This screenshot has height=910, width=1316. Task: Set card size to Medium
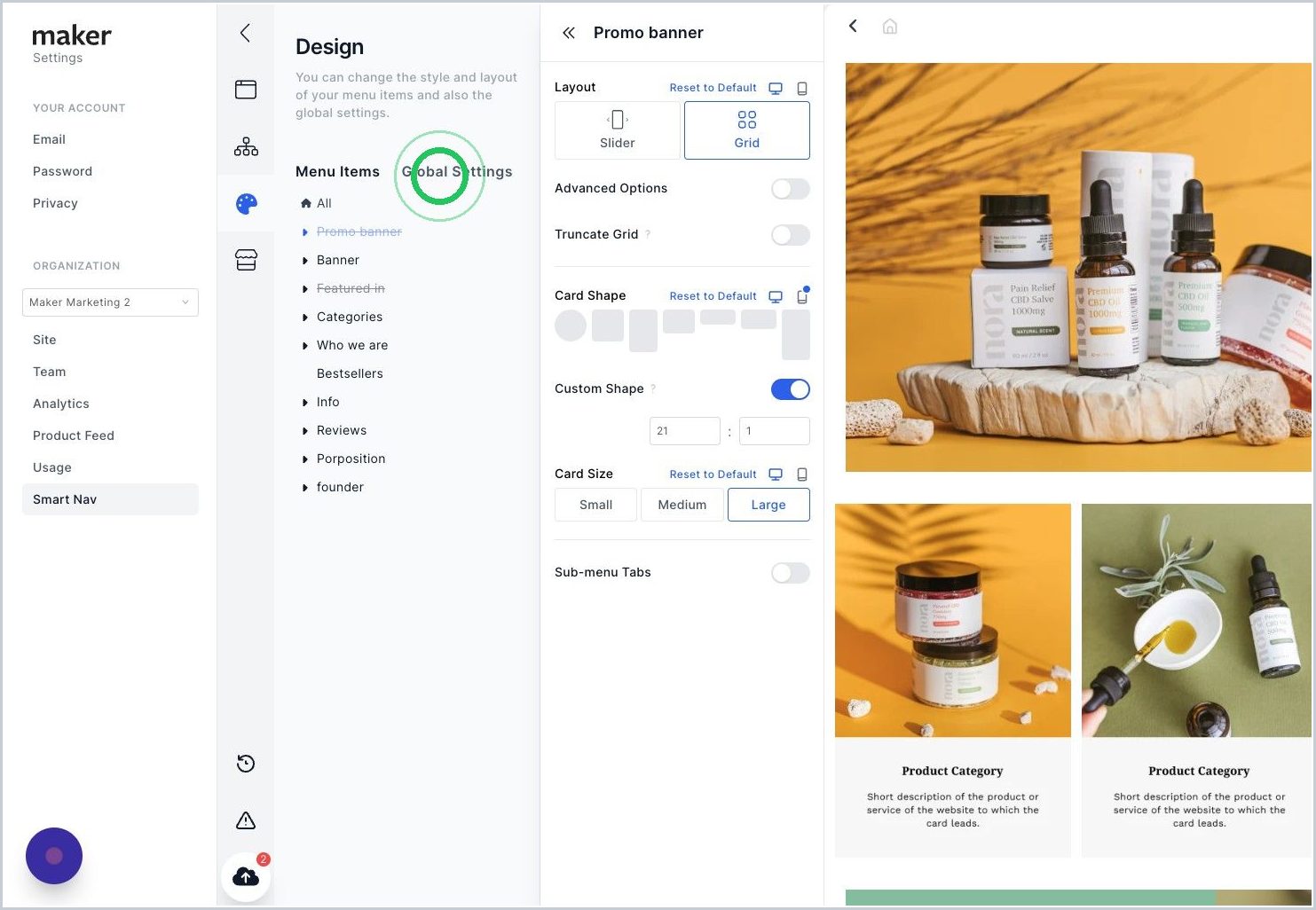682,505
